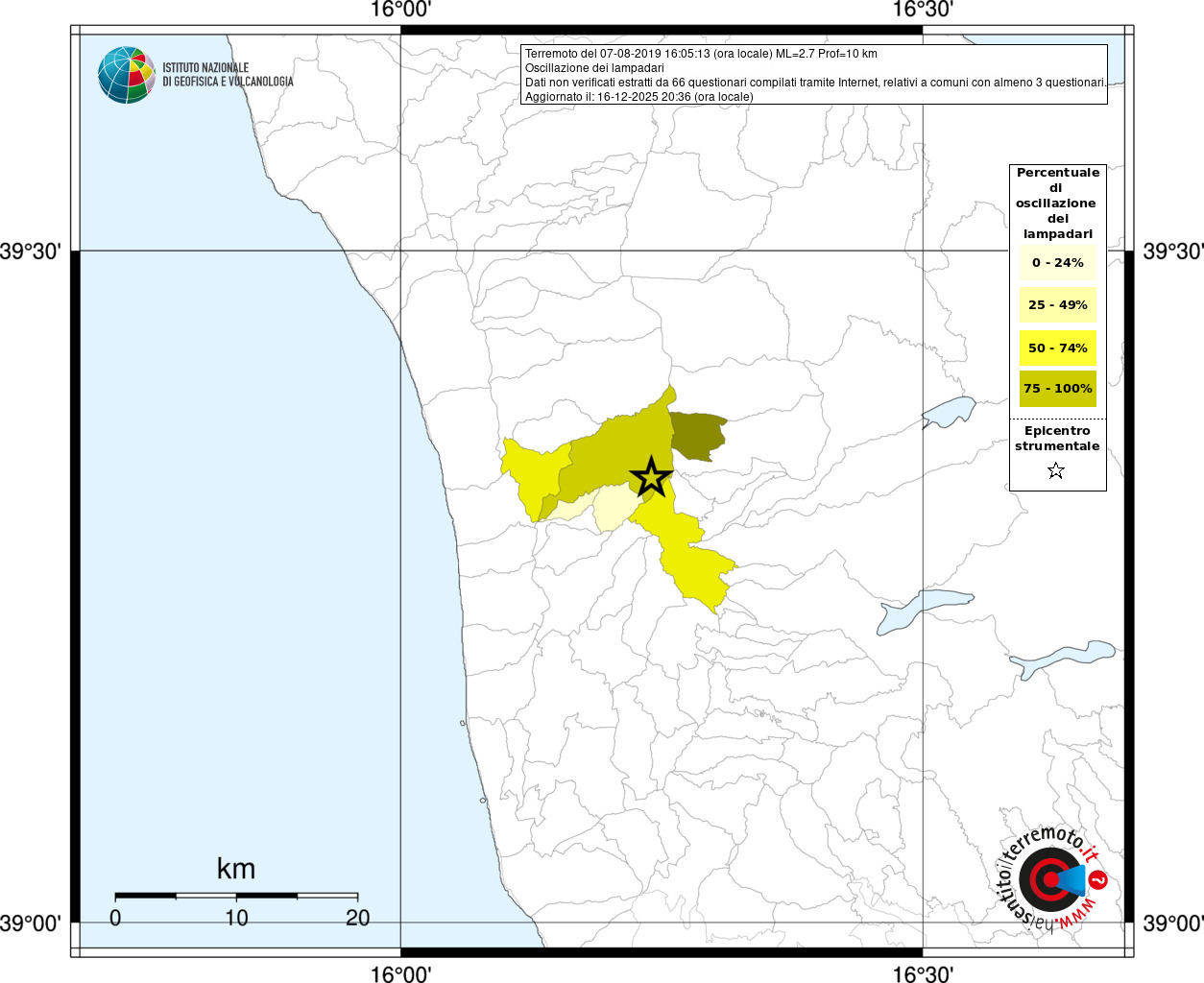Click the black epicenter star on the map

pyautogui.click(x=651, y=477)
